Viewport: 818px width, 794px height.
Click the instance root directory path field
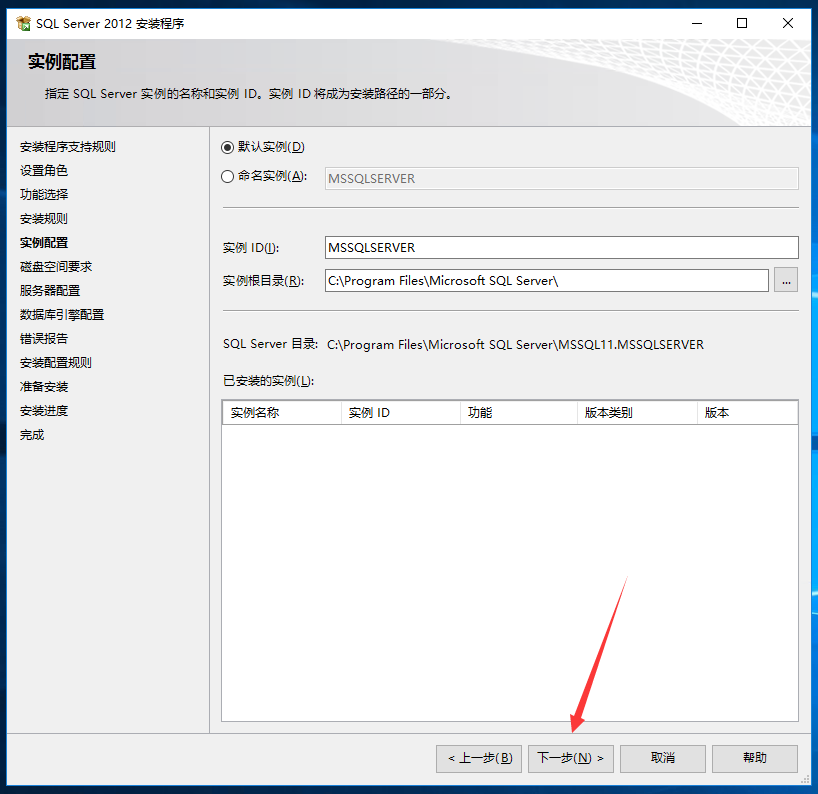click(x=546, y=281)
